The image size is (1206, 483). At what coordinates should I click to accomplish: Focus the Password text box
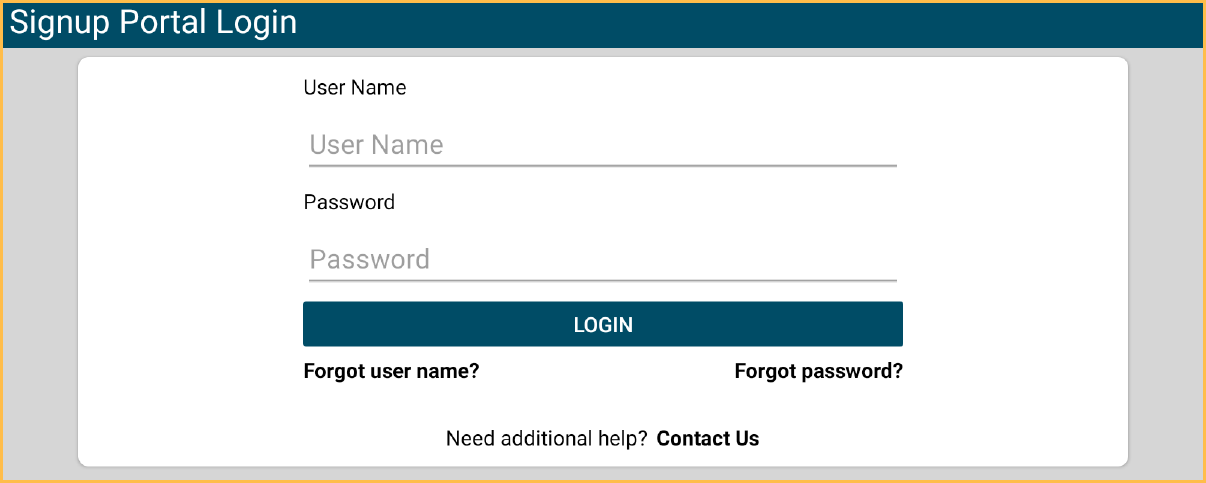pos(602,260)
